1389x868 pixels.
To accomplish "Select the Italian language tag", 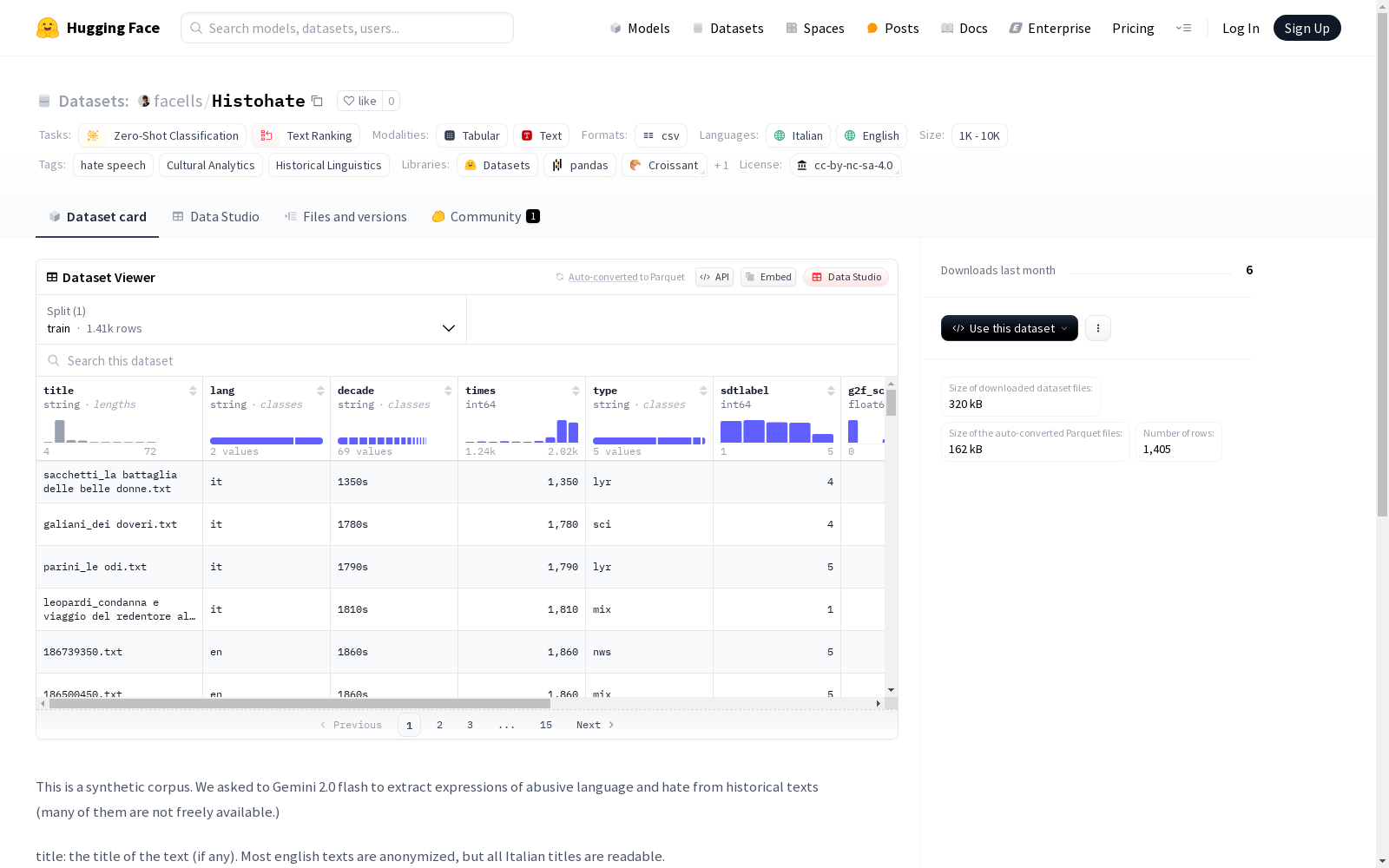I will pyautogui.click(x=798, y=135).
